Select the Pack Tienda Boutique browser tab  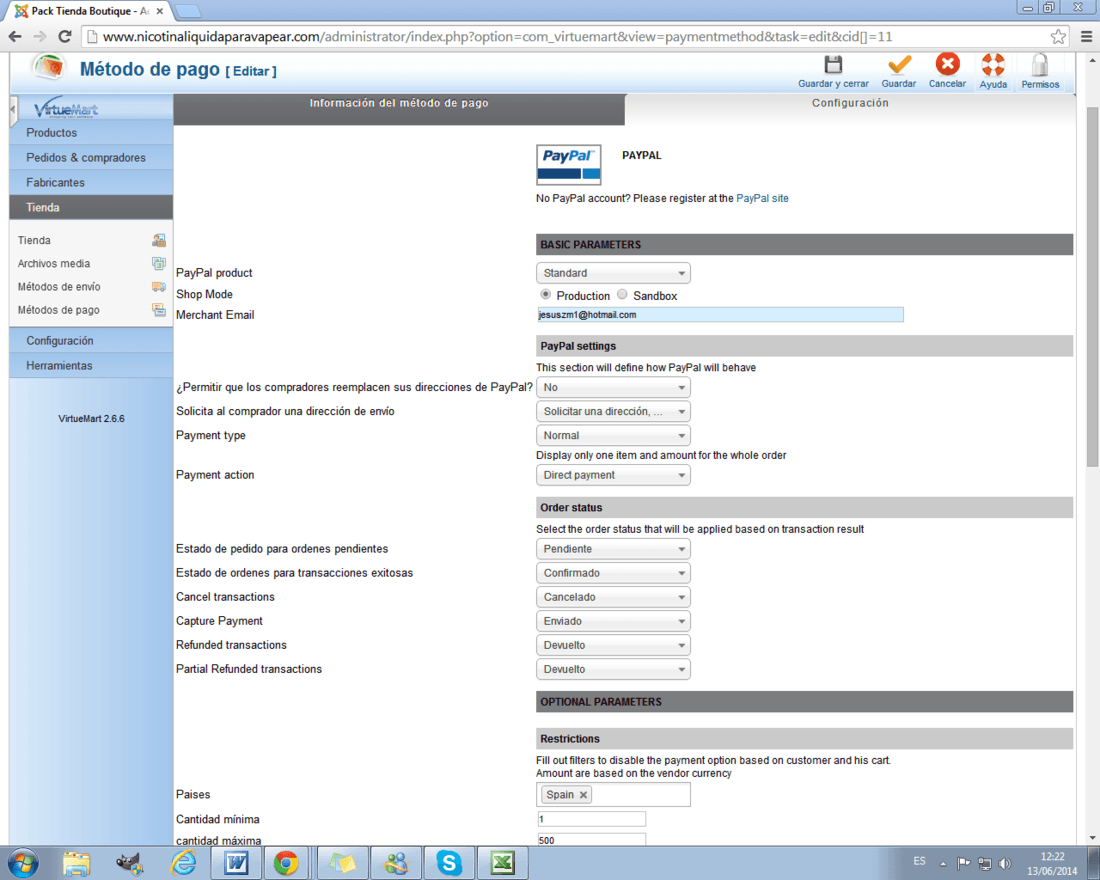[90, 11]
